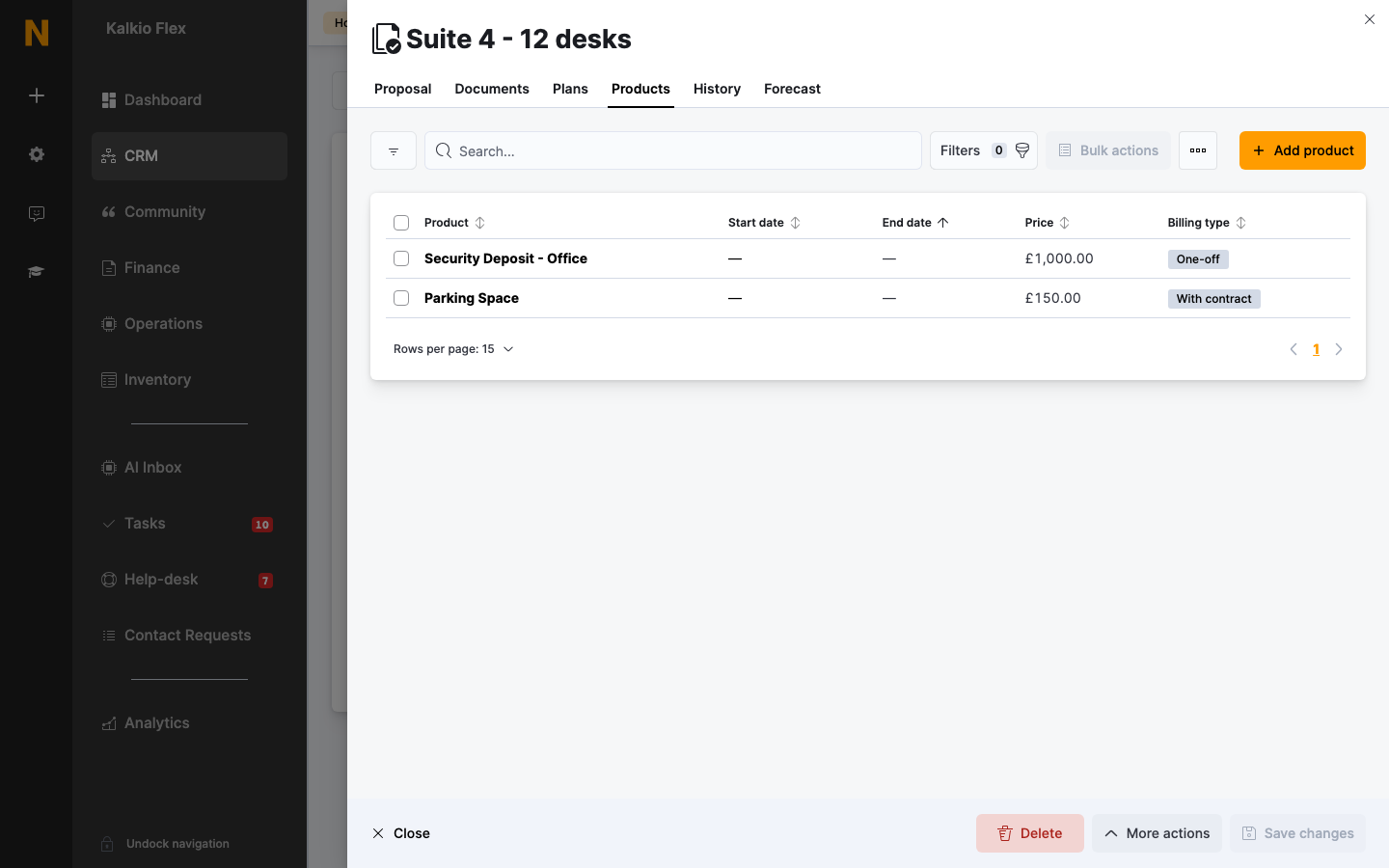Click the chat message icon in left rail
Screen dimensions: 1389x868
[37, 213]
